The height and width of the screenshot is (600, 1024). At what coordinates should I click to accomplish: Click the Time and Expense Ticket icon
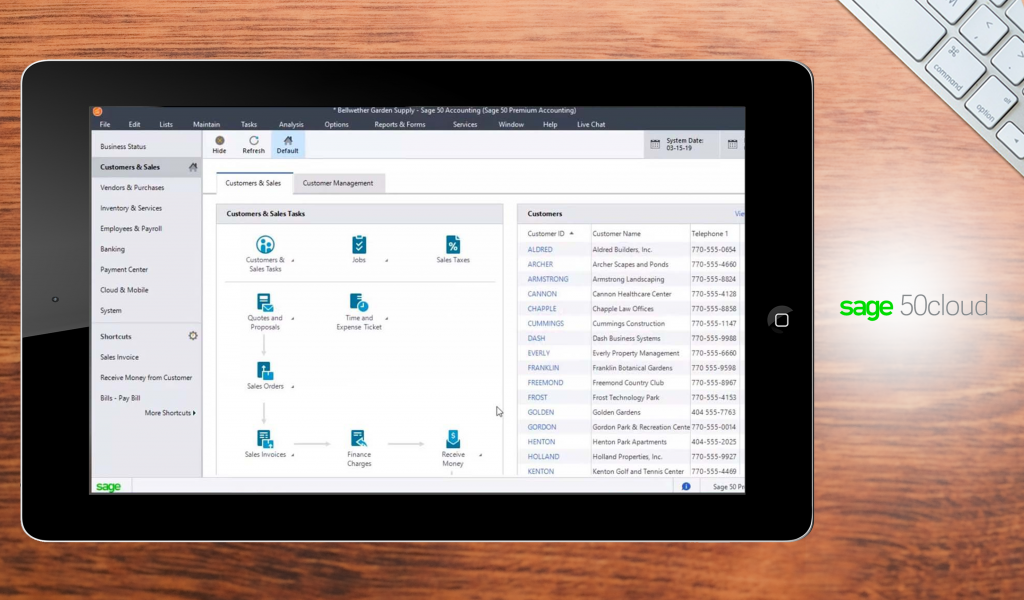(359, 302)
